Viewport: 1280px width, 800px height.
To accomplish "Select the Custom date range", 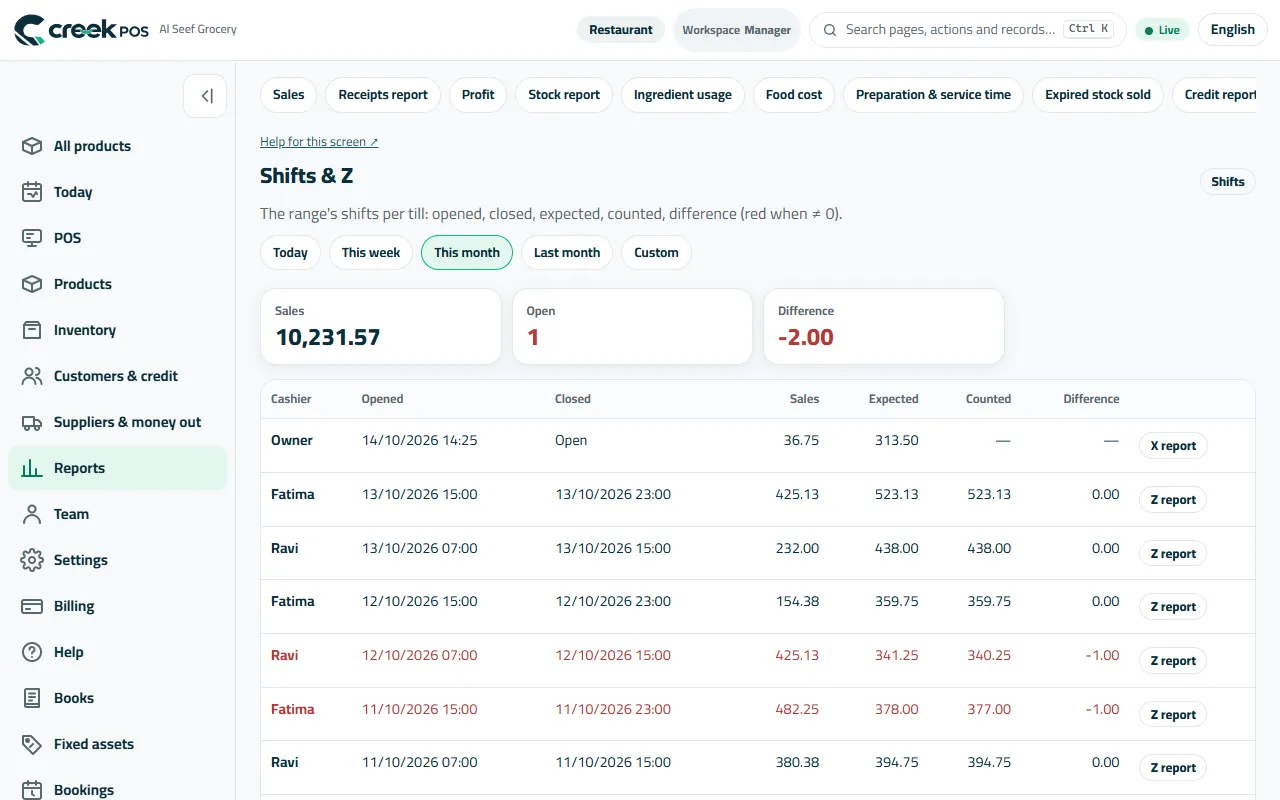I will point(656,253).
